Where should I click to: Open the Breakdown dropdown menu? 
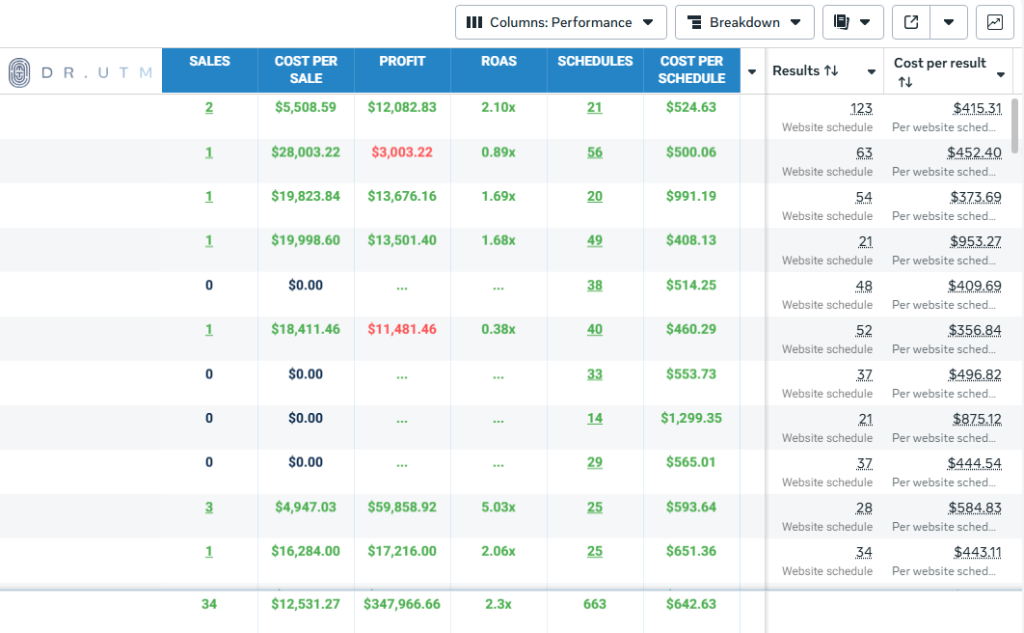tap(744, 22)
